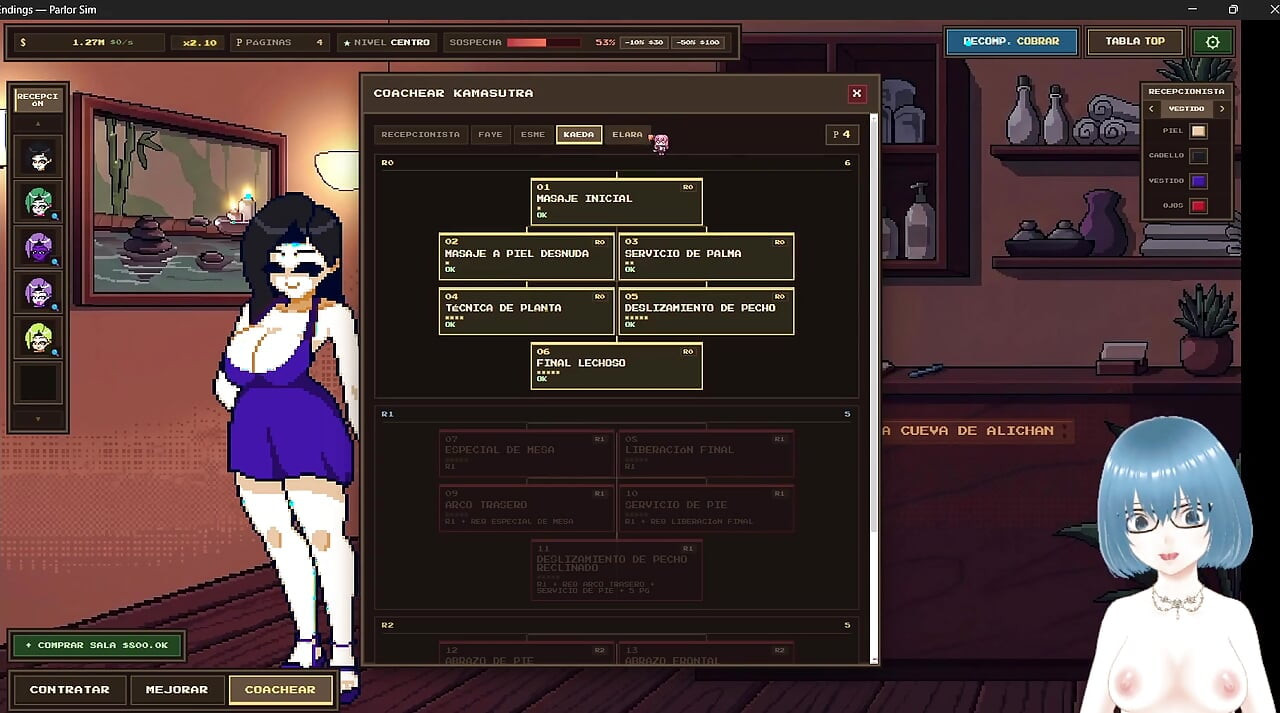Switch to the Faye tab
Image resolution: width=1280 pixels, height=713 pixels.
tap(490, 134)
